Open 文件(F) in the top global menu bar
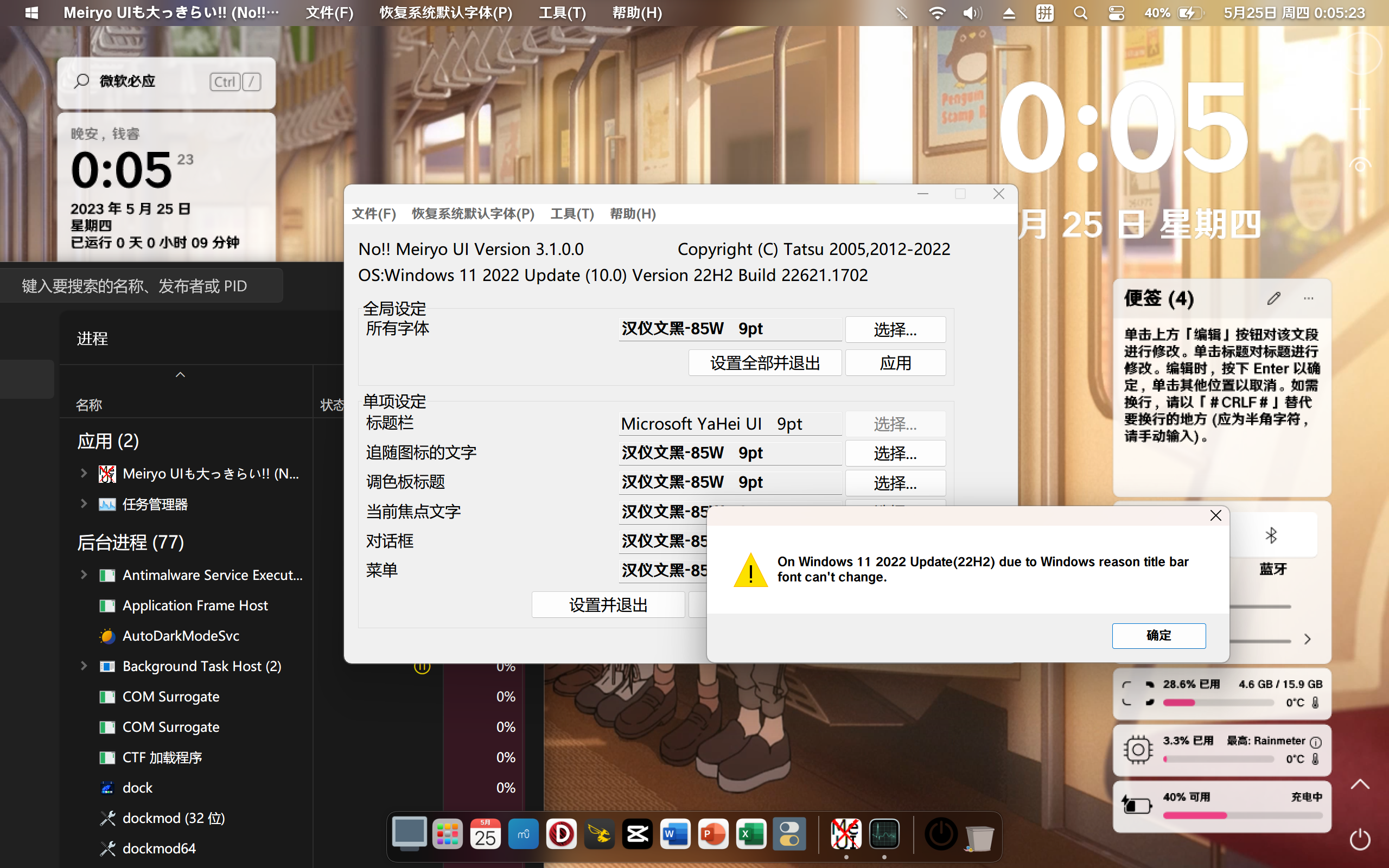The height and width of the screenshot is (868, 1389). (x=329, y=12)
